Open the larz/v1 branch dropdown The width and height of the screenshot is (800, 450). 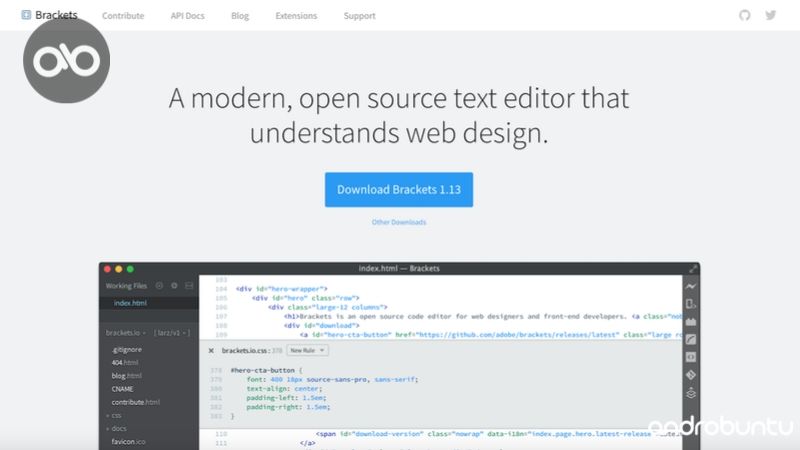click(x=171, y=333)
